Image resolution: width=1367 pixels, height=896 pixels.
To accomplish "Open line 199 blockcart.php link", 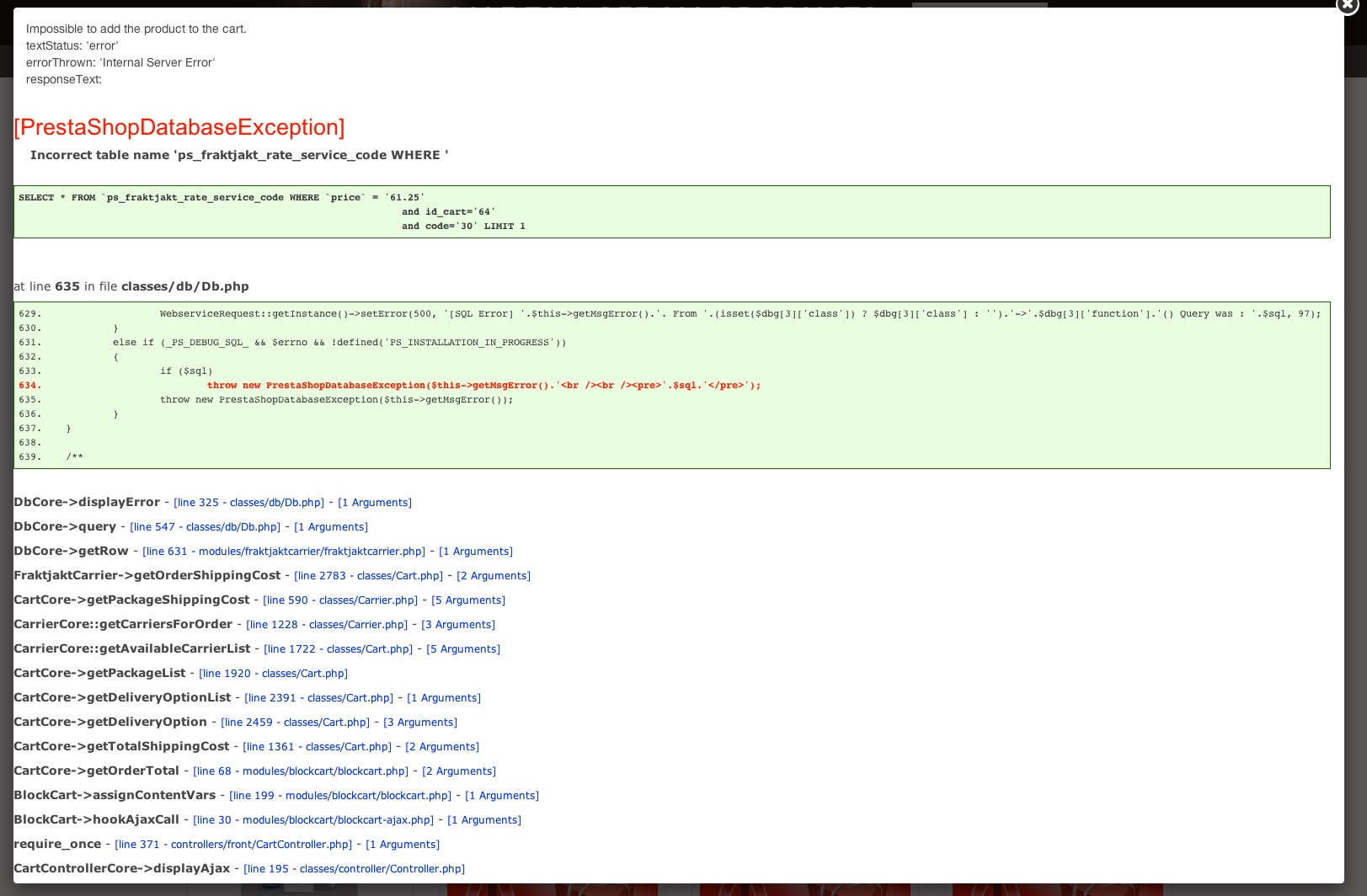I will pos(340,796).
